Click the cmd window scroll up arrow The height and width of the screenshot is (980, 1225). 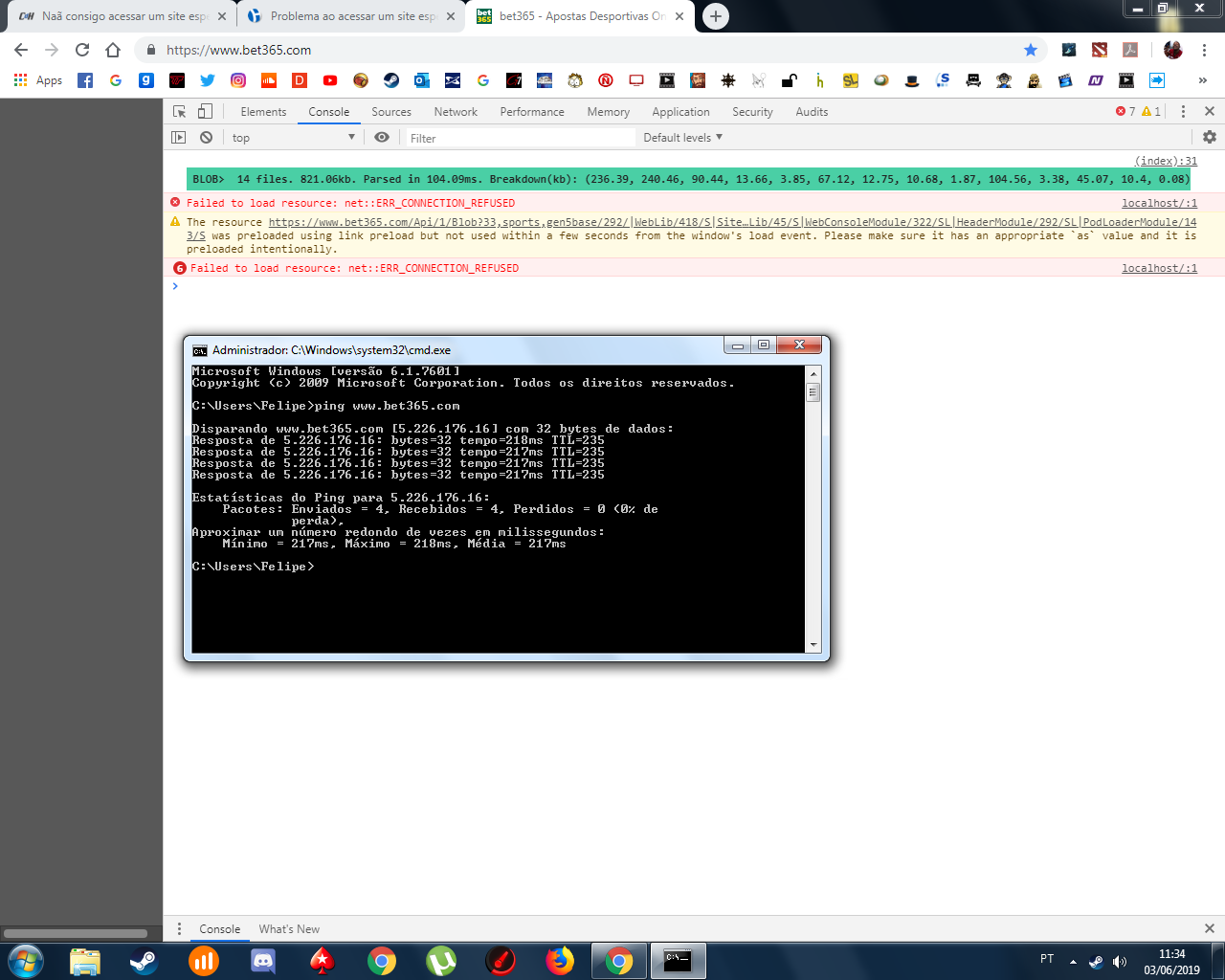[x=813, y=373]
